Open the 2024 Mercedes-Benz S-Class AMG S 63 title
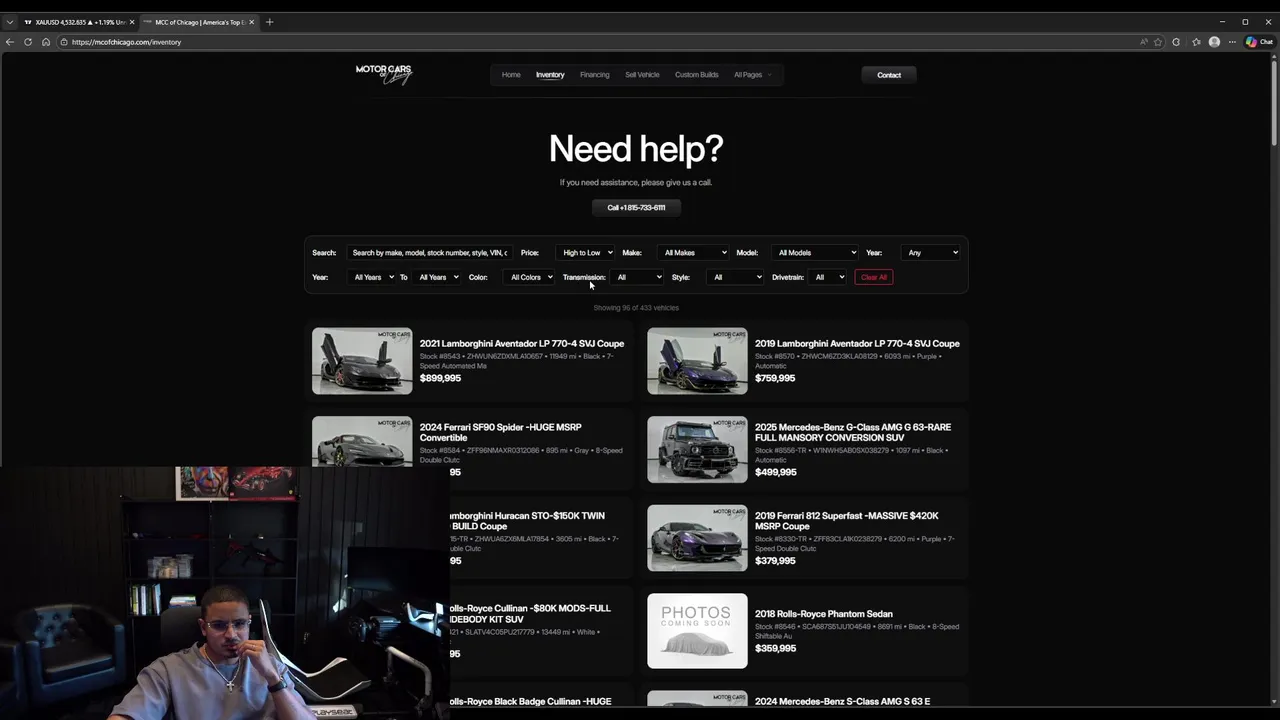The width and height of the screenshot is (1280, 720). [x=842, y=701]
